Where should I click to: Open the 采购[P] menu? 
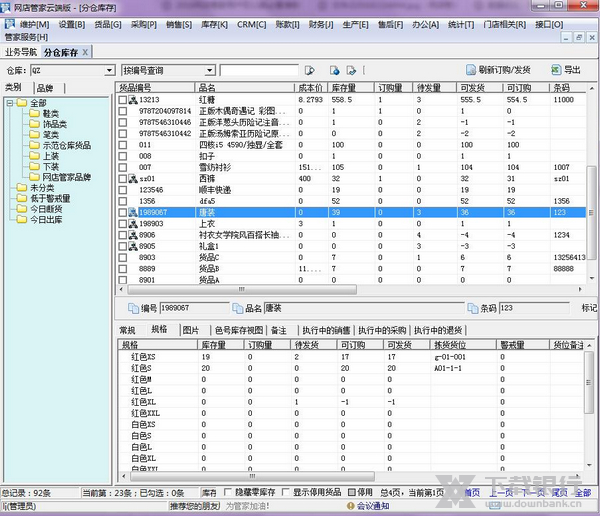tap(144, 24)
